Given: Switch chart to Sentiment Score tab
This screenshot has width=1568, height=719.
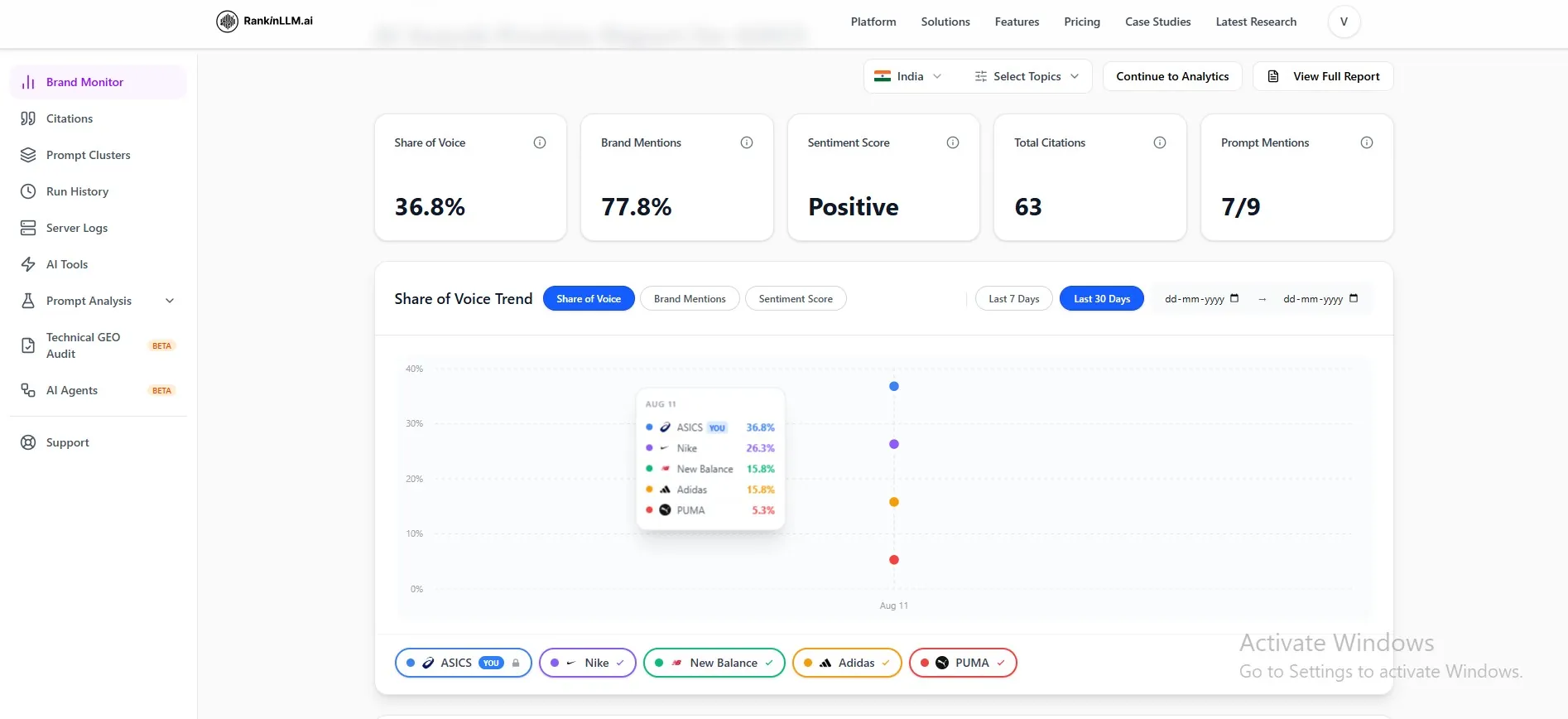Looking at the screenshot, I should tap(796, 299).
